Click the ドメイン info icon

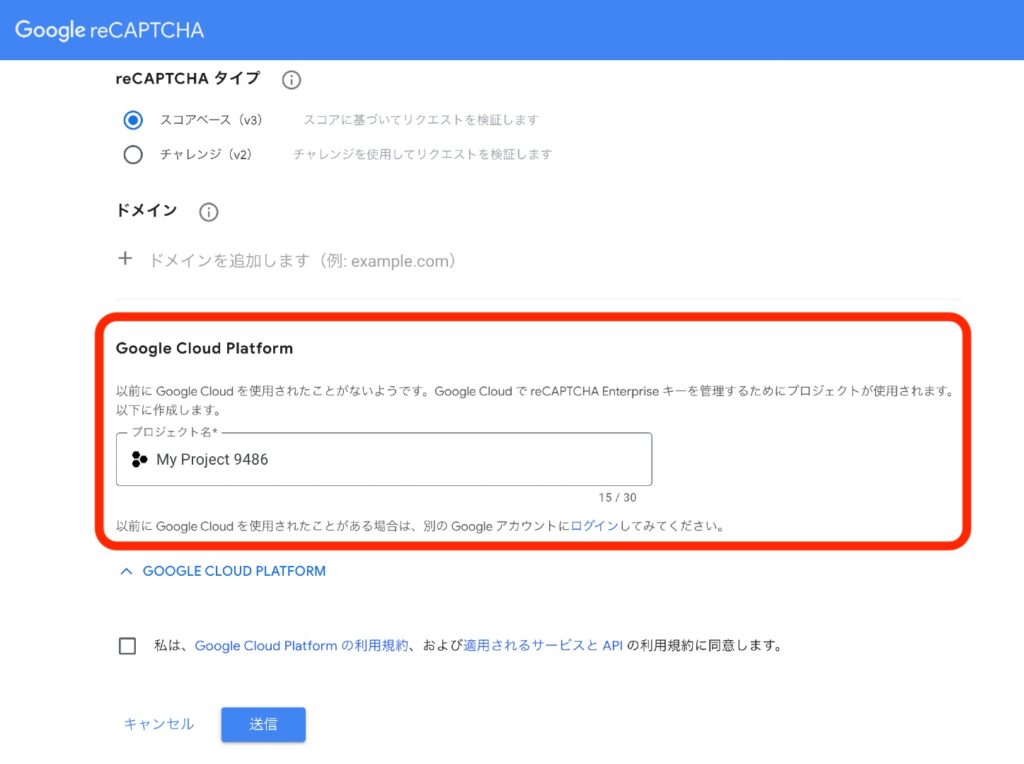pyautogui.click(x=208, y=212)
